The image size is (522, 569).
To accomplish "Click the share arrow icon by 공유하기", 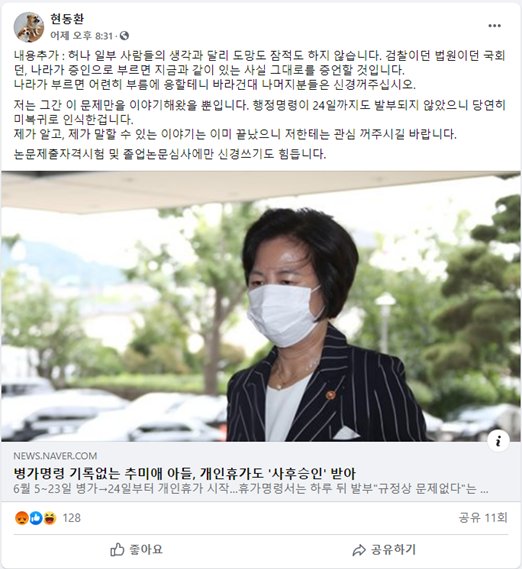I will tap(359, 550).
